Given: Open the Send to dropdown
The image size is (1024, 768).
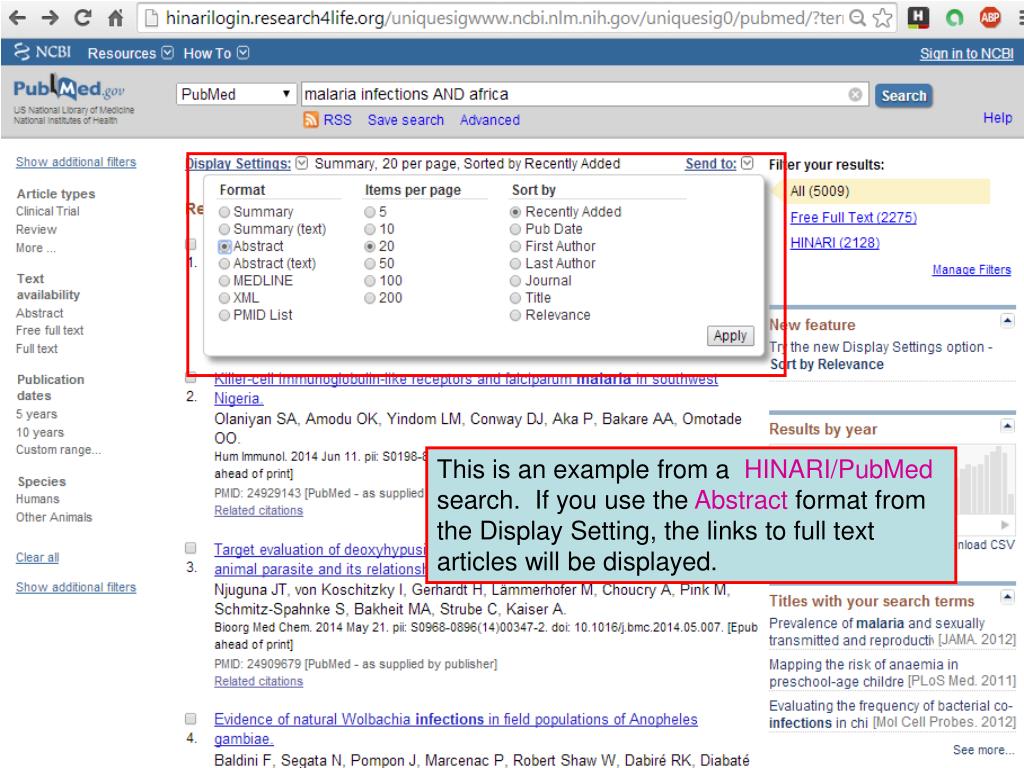Looking at the screenshot, I should (719, 163).
